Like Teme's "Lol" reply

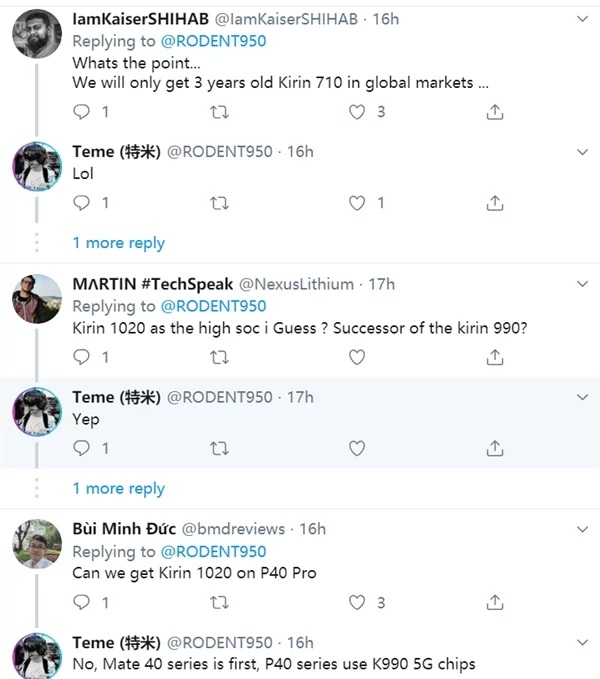357,203
